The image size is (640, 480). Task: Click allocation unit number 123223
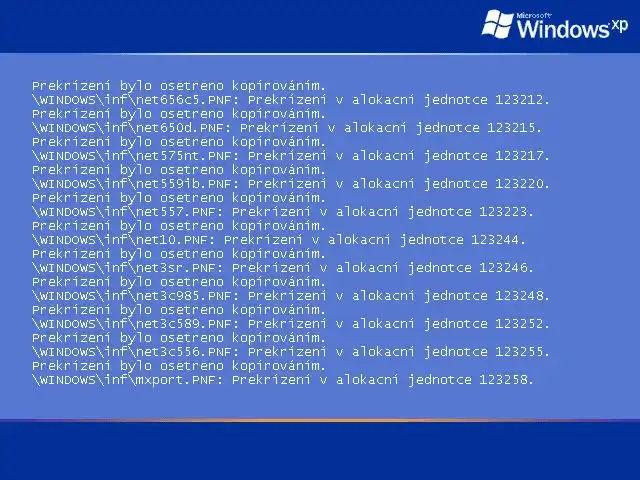(504, 211)
